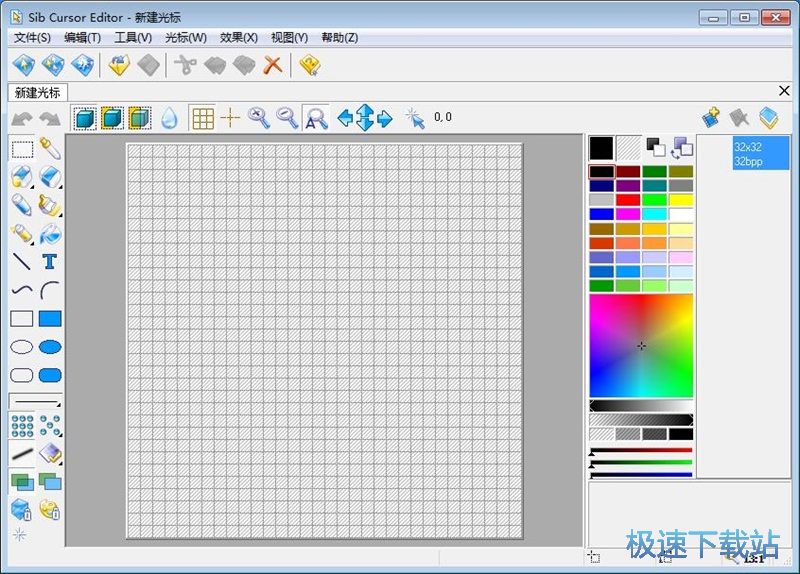Click the red X delete icon
The image size is (800, 574).
[272, 66]
